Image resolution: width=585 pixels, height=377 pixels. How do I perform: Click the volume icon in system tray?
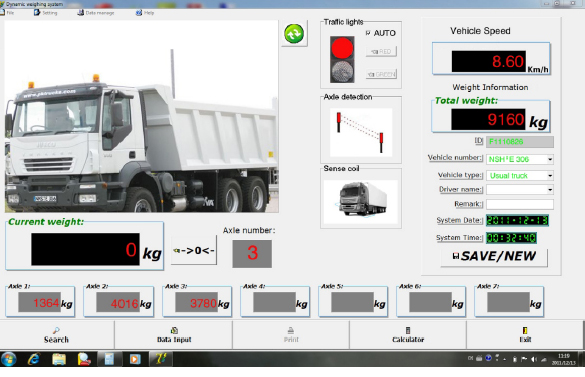coord(534,359)
